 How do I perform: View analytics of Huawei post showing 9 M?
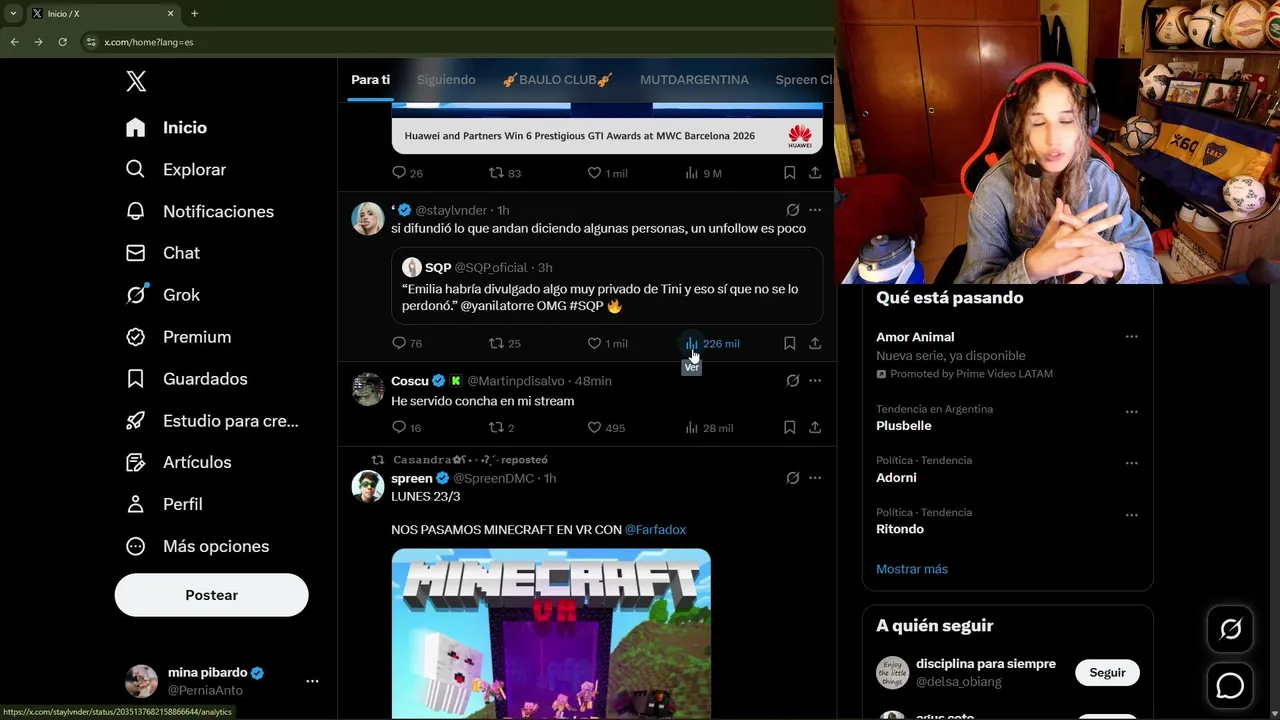(703, 173)
